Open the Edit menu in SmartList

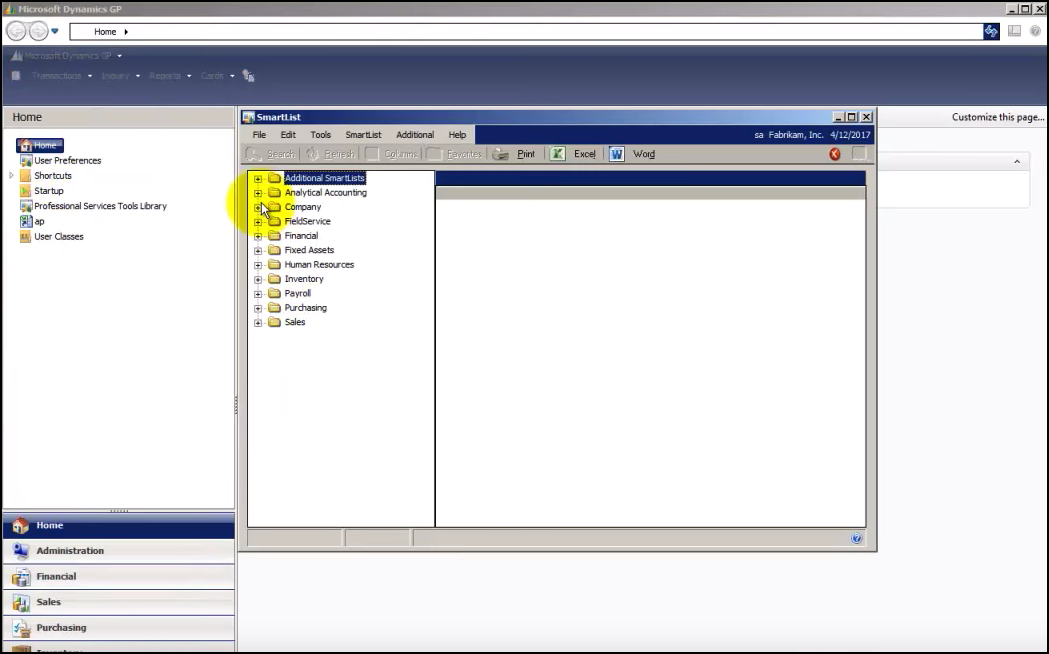pyautogui.click(x=288, y=135)
